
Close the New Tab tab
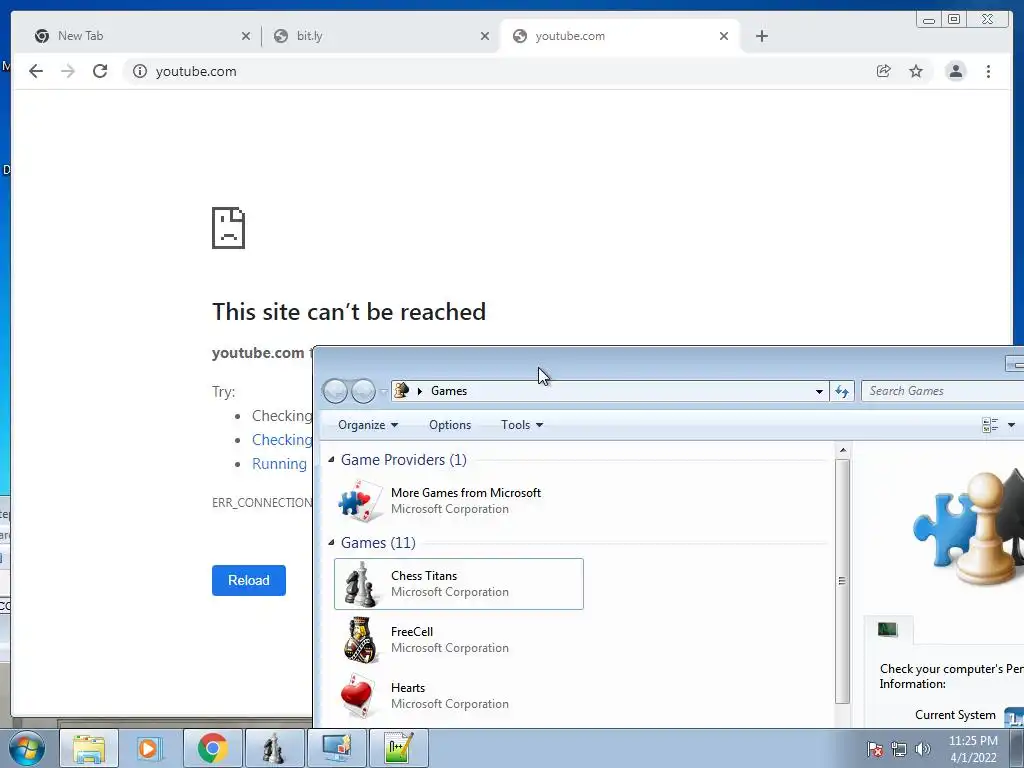pyautogui.click(x=246, y=36)
